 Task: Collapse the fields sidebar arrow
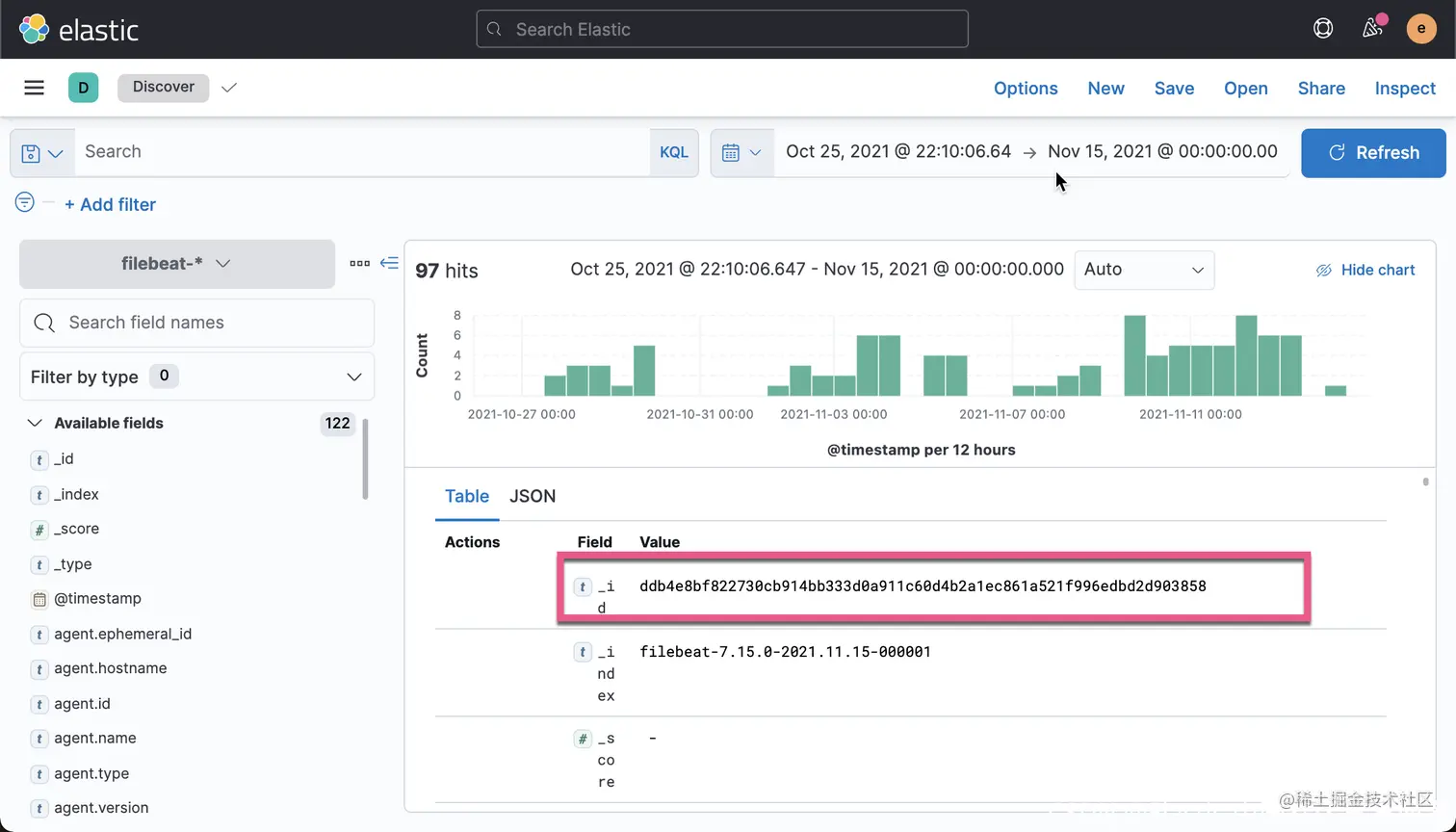click(389, 263)
